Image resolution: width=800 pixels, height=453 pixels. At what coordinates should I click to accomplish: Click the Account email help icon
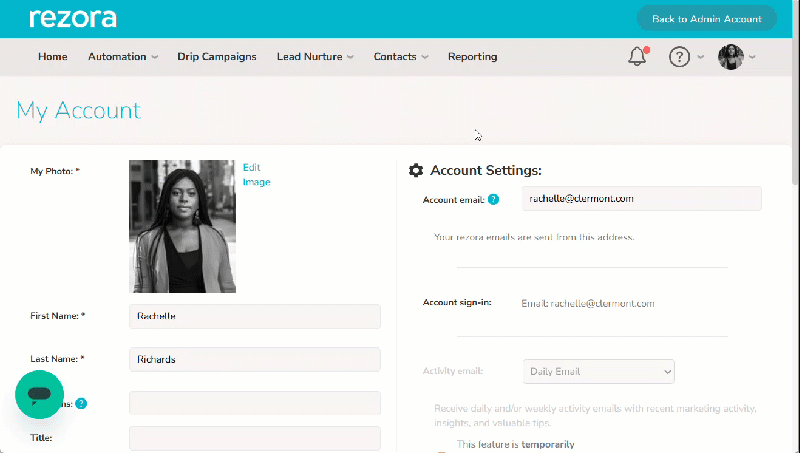coord(493,199)
